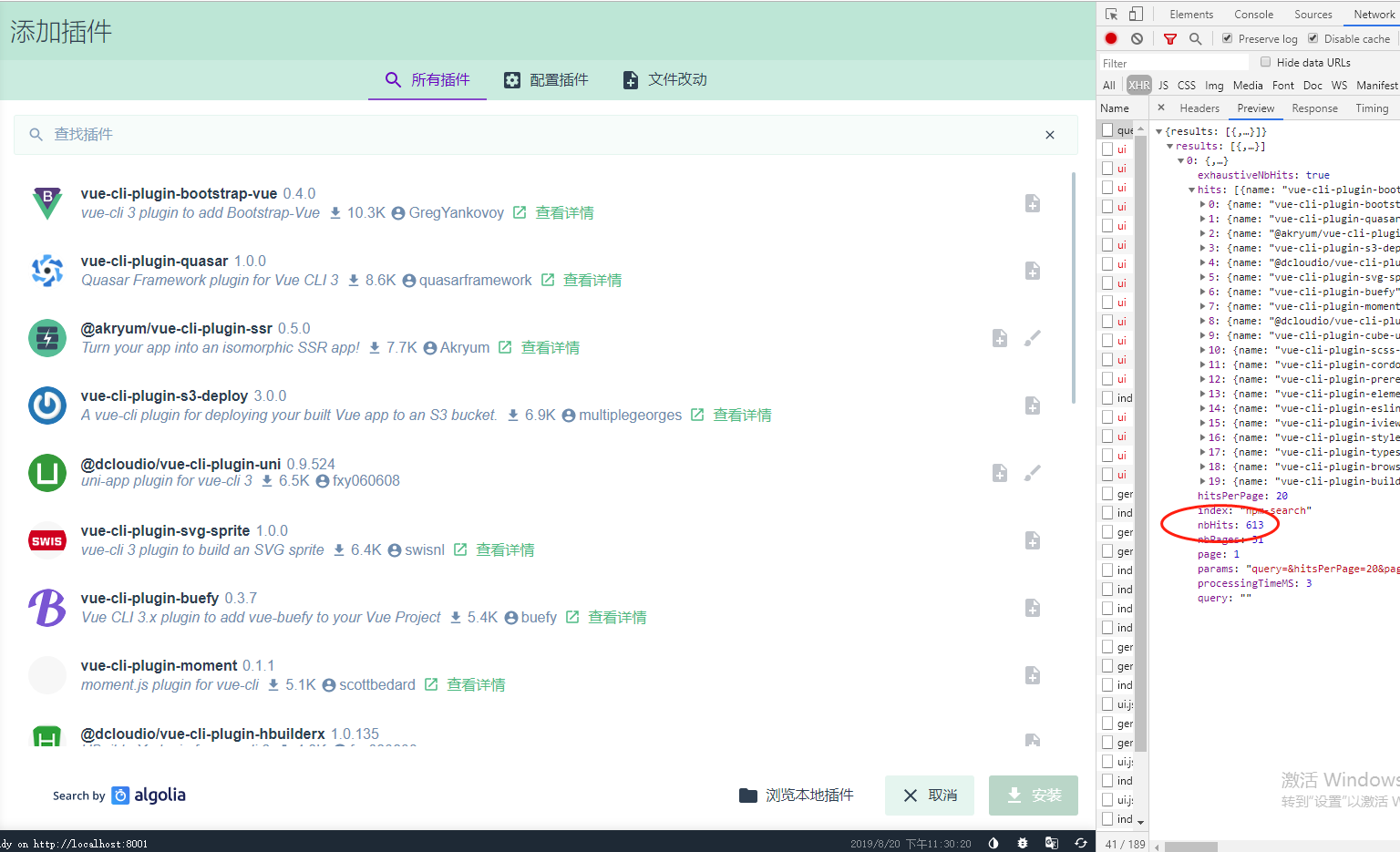Click the bootstrap-vue plugin logo
Screen dimensions: 1400x852
tap(47, 203)
